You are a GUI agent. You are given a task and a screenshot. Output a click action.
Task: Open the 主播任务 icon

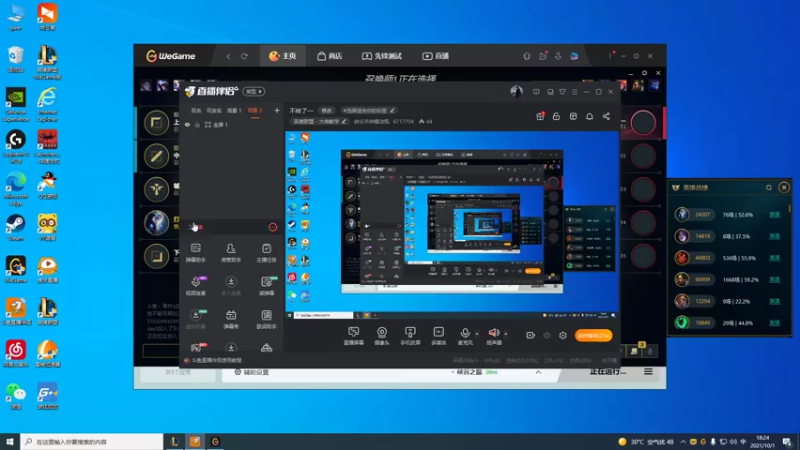266,253
